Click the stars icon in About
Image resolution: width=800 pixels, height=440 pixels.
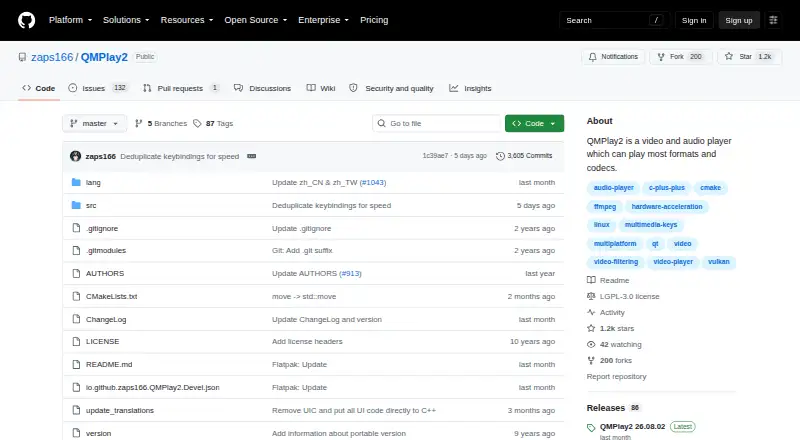click(x=591, y=328)
